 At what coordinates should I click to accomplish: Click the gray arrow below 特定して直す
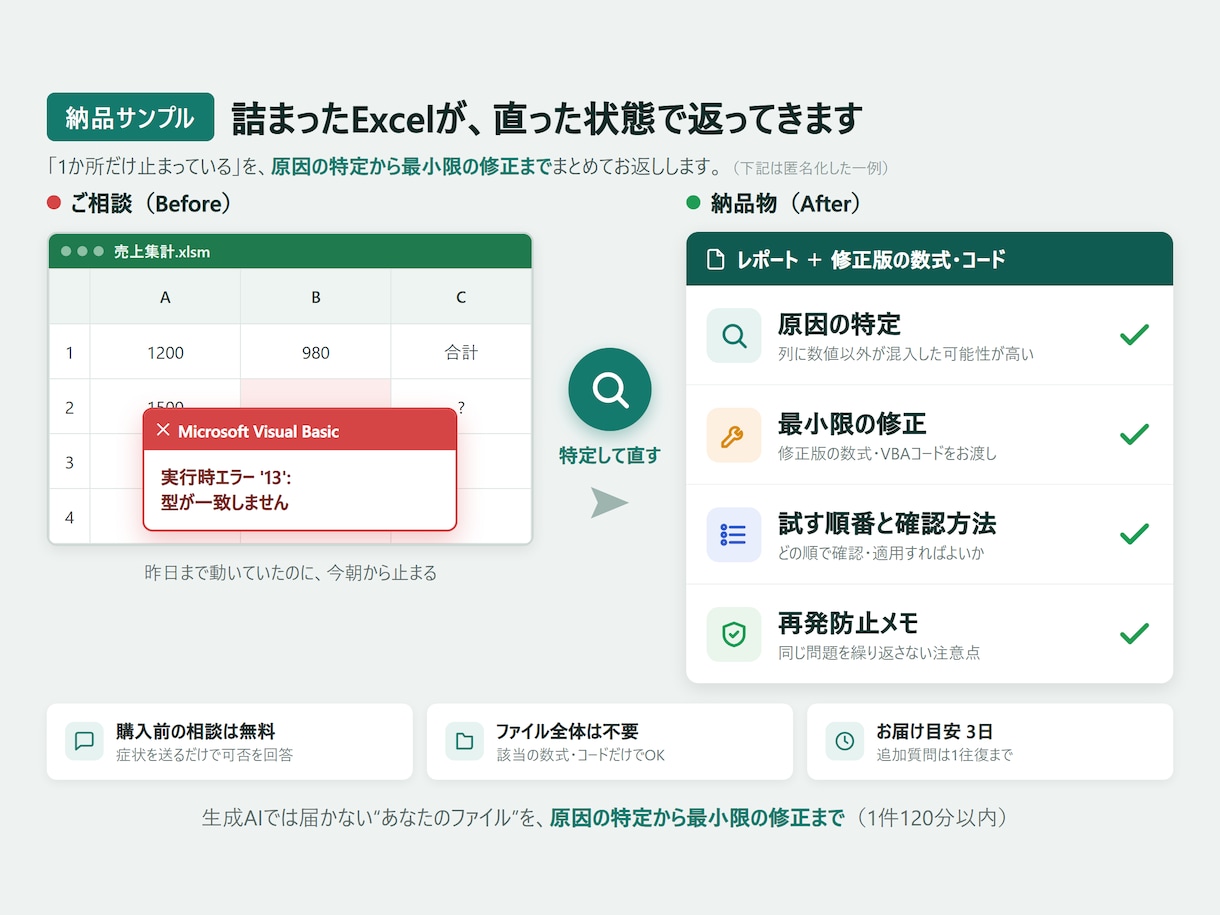609,502
